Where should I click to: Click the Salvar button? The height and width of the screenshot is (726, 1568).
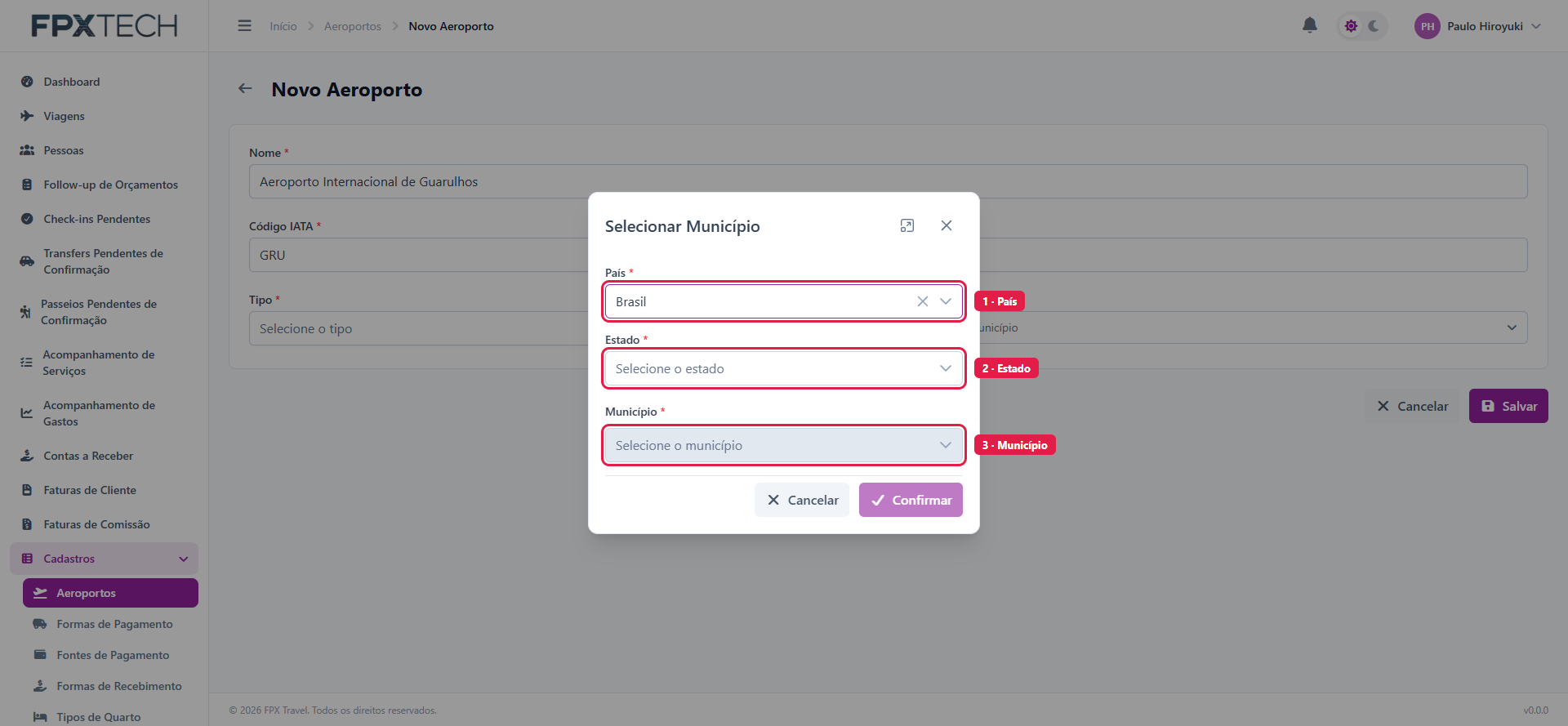coord(1508,406)
